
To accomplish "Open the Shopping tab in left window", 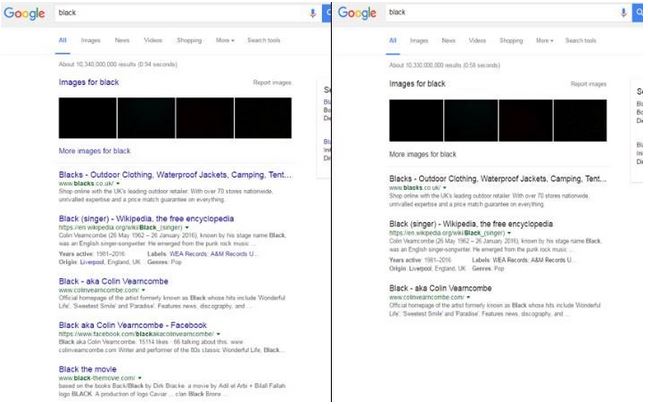I will (189, 40).
